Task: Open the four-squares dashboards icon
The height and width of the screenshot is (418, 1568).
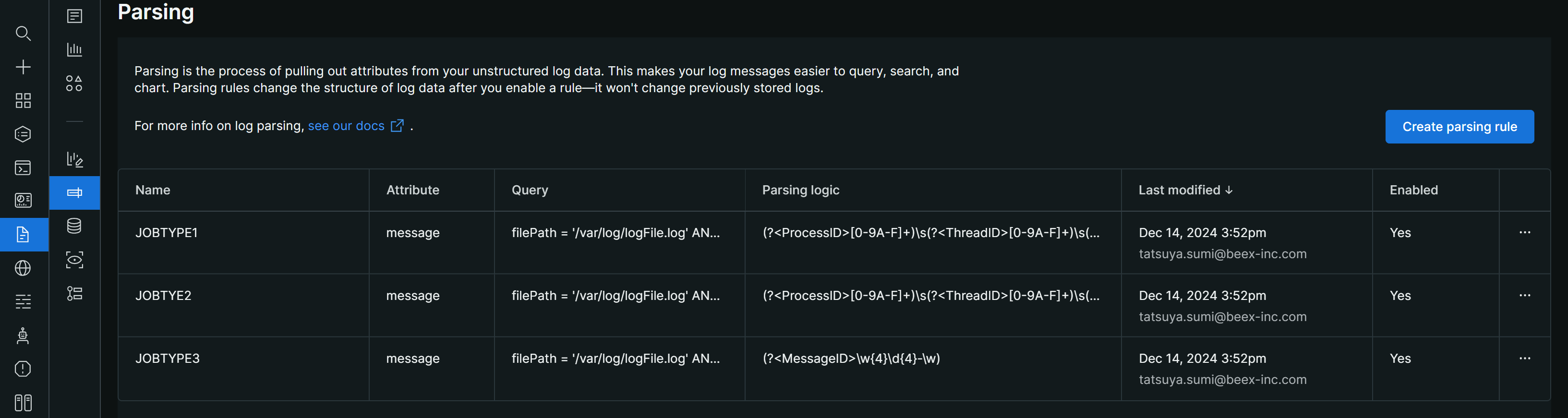Action: (x=23, y=100)
